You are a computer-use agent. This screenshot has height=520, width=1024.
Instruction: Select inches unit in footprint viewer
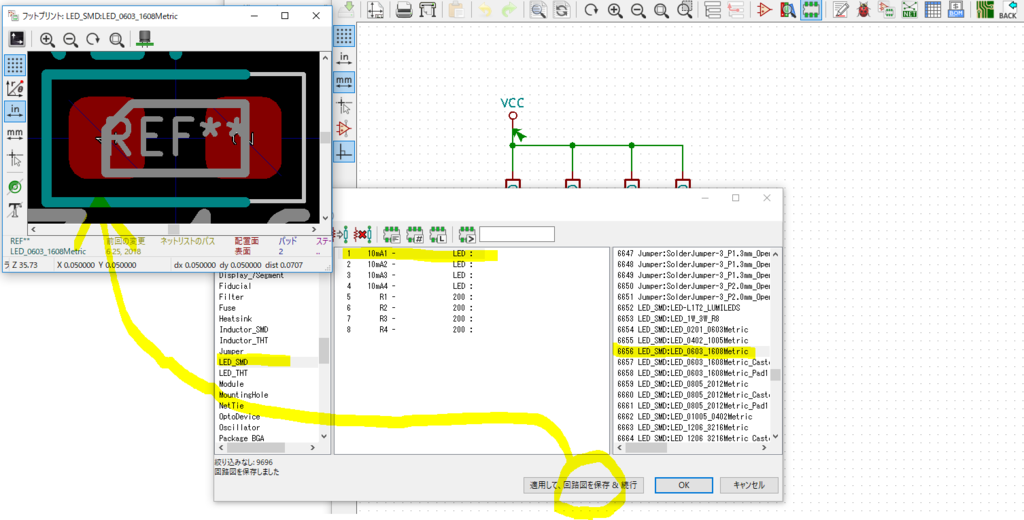pos(15,112)
